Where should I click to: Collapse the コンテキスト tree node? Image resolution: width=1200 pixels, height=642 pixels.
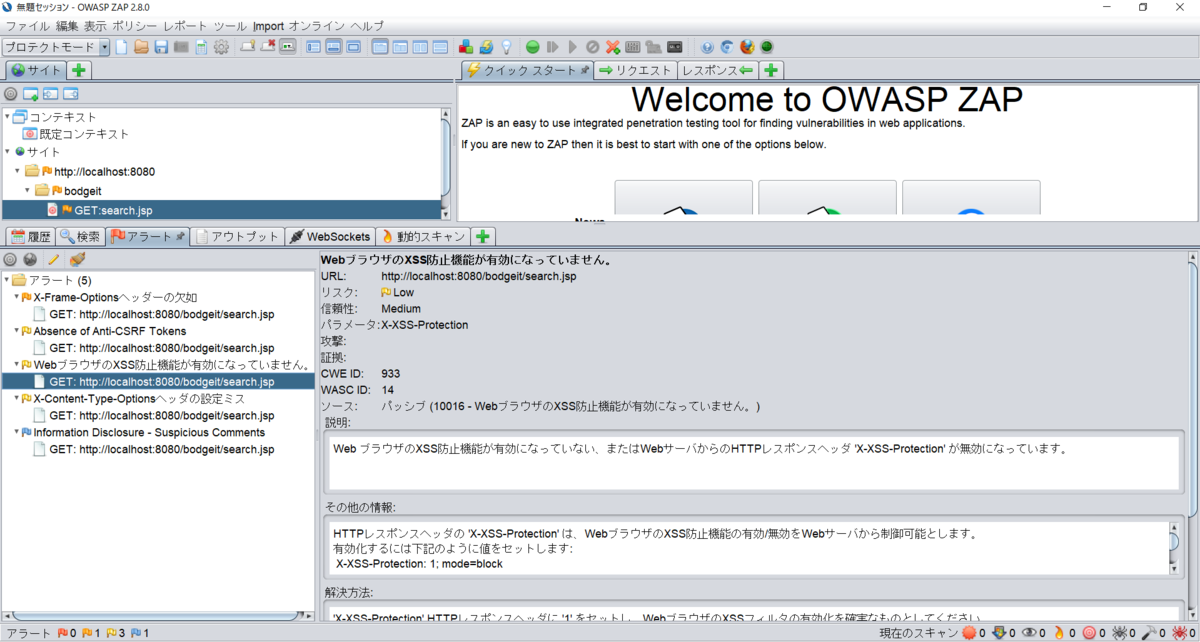click(7, 116)
